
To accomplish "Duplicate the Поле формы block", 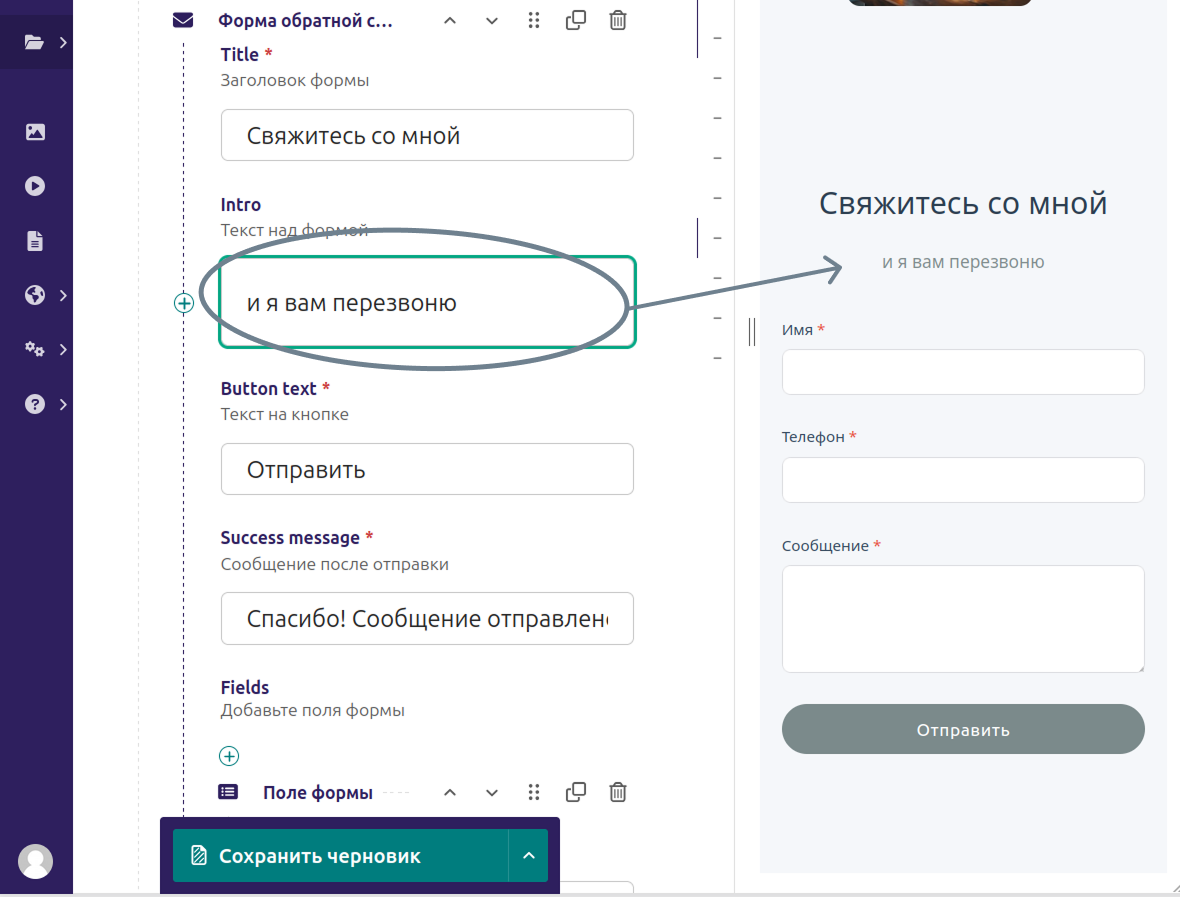I will coord(576,792).
